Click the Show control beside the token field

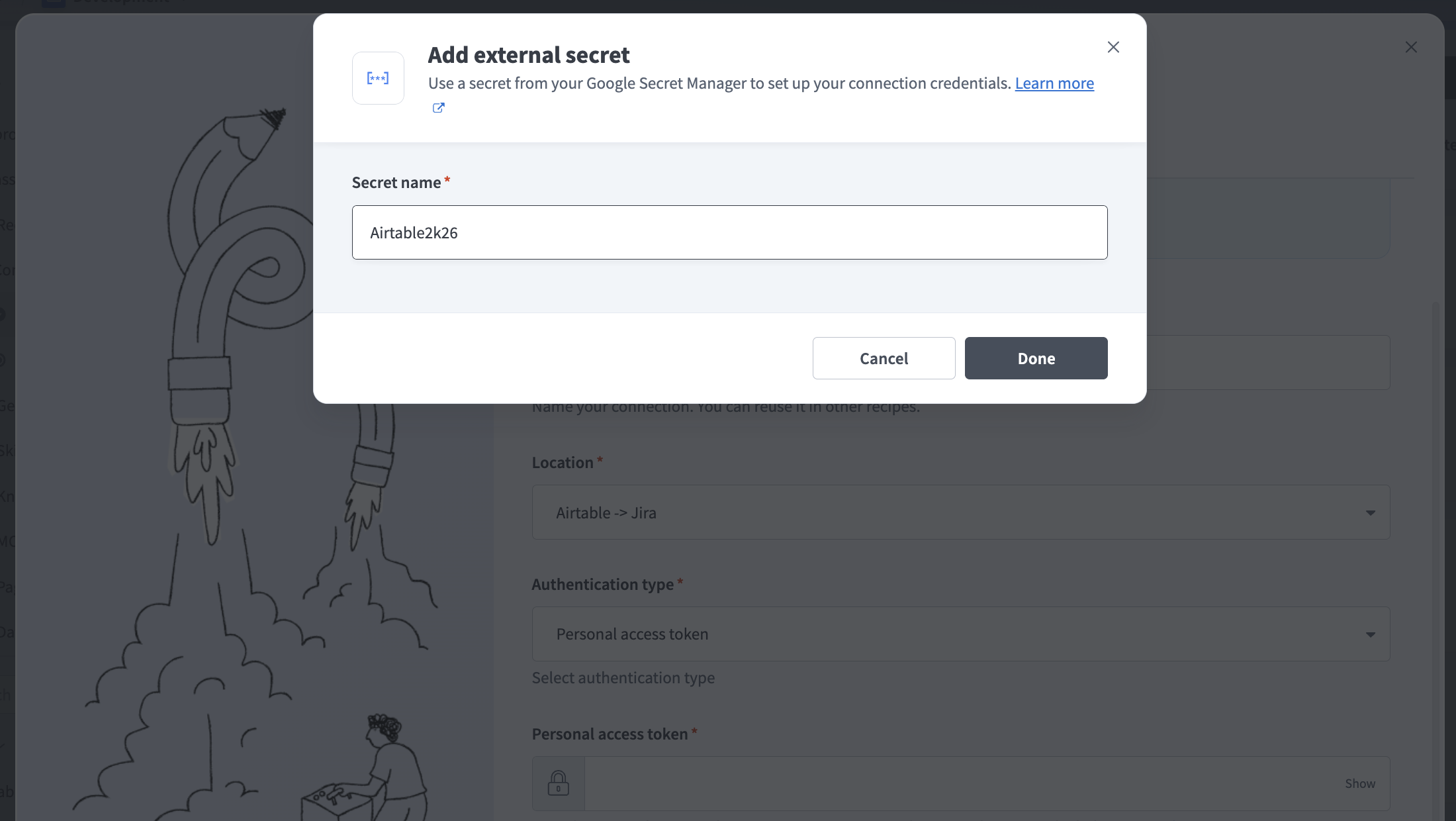coord(1360,783)
